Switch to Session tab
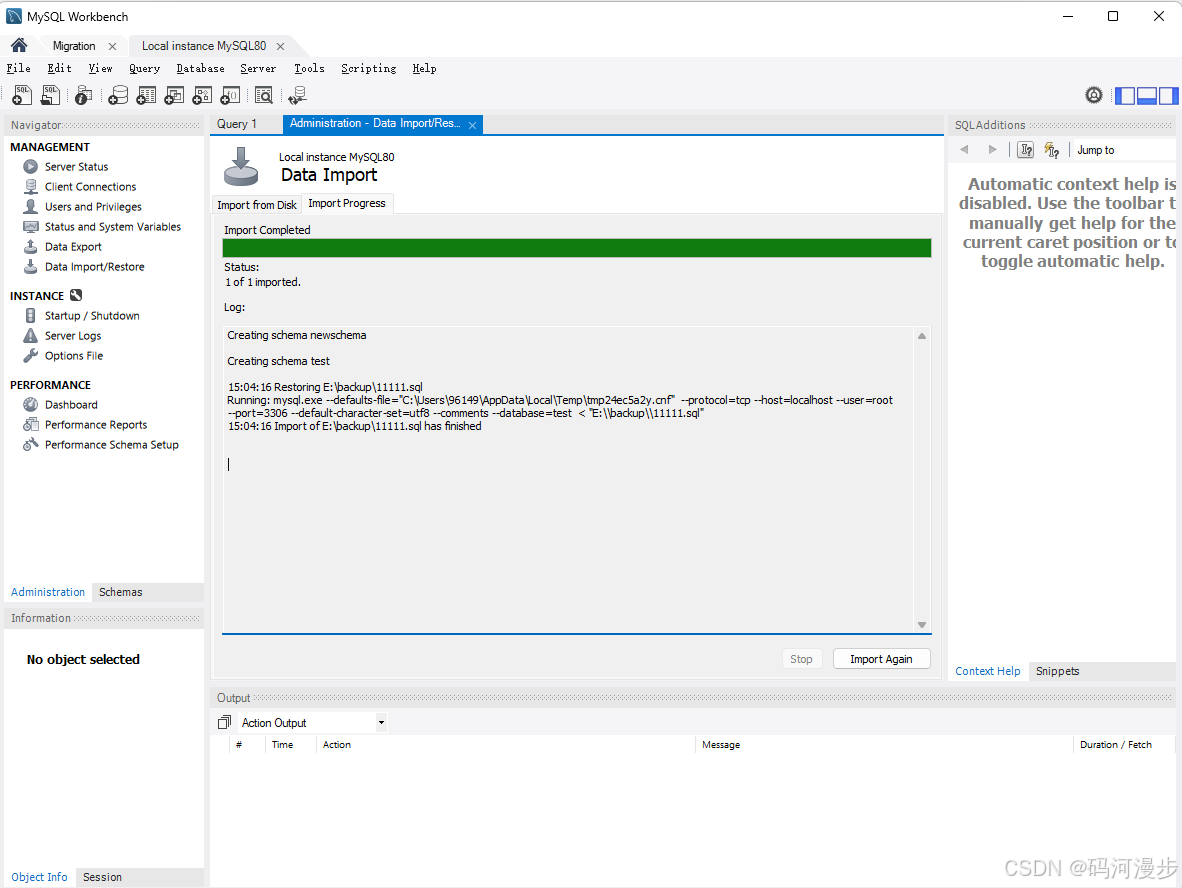The height and width of the screenshot is (888, 1182). coord(103,877)
